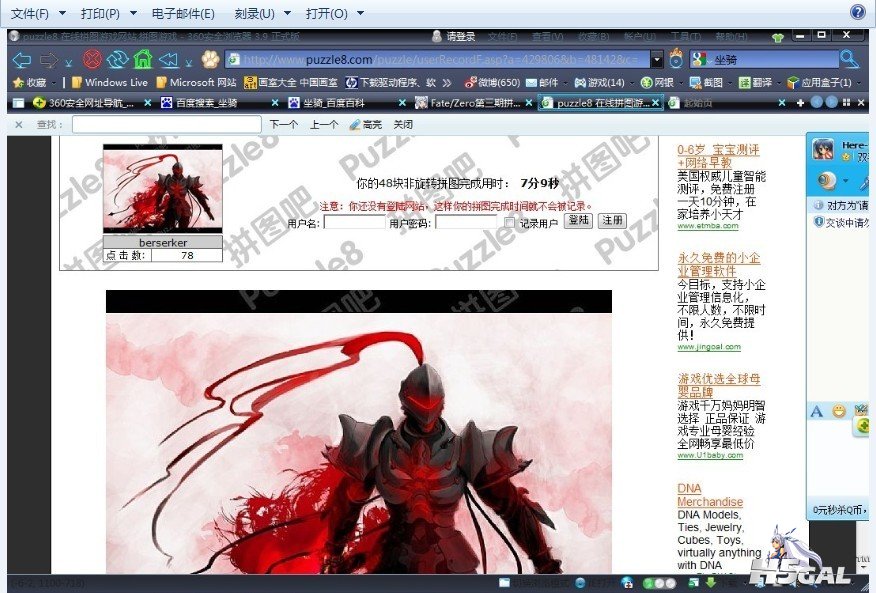Viewport: 876px width, 593px height.
Task: Open the 0-6岁 宝宝测评 ad link
Action: pyautogui.click(x=718, y=156)
